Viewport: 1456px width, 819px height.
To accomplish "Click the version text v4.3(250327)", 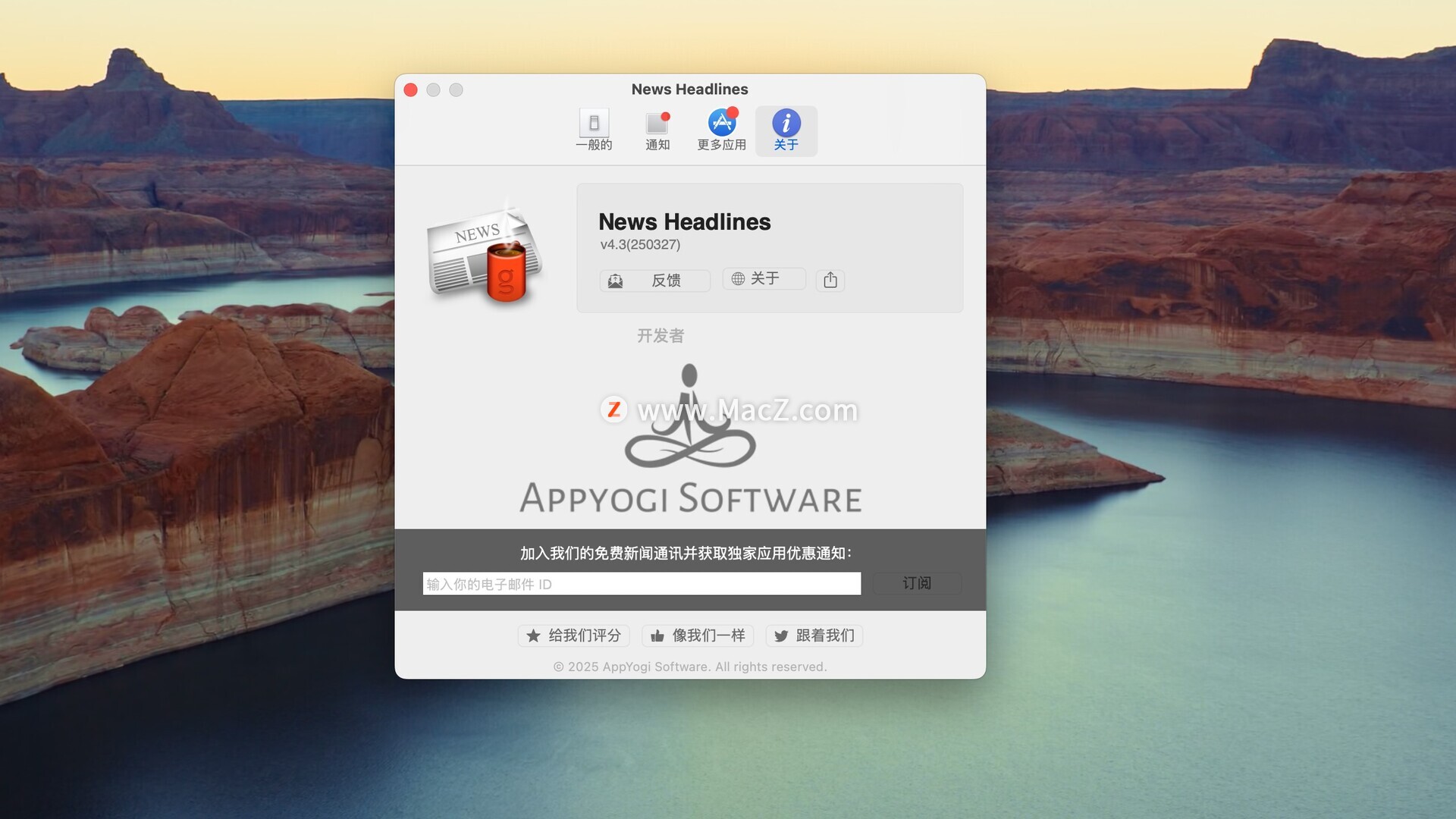I will coord(640,244).
